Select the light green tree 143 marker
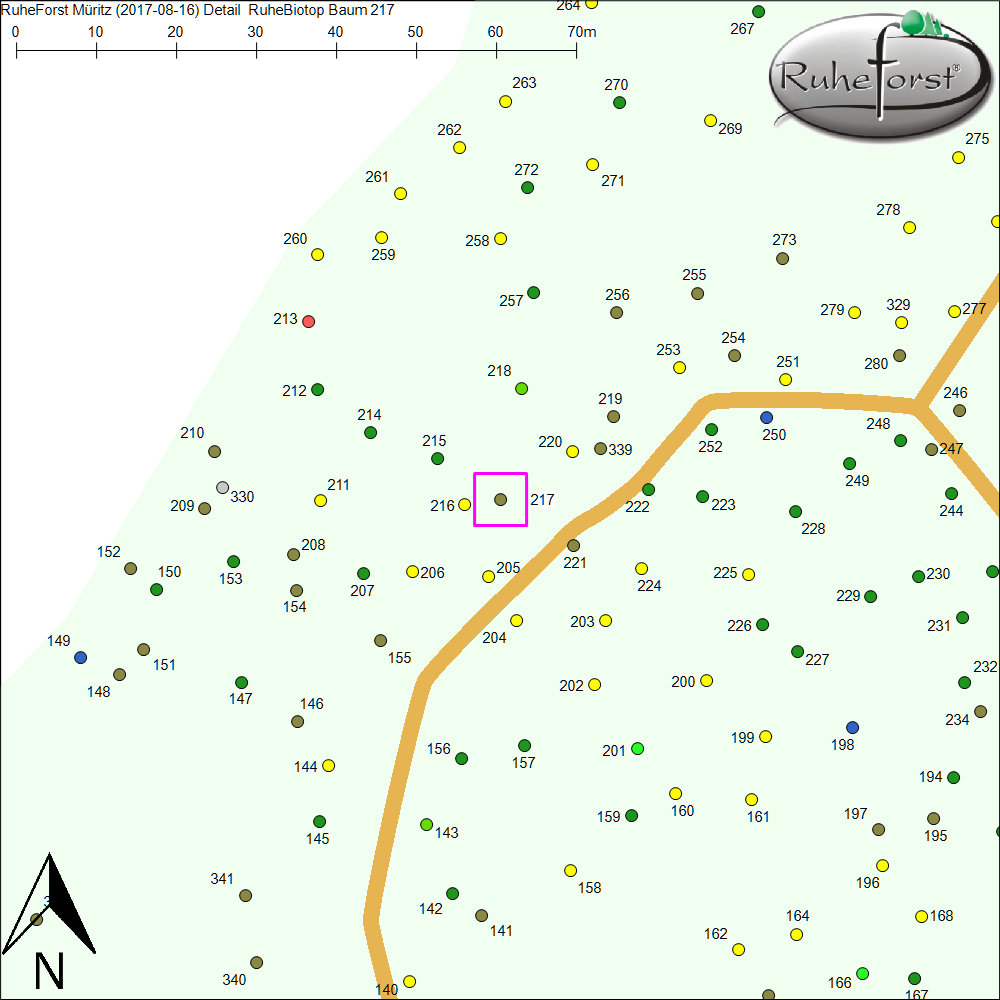1000x1000 pixels. click(427, 825)
